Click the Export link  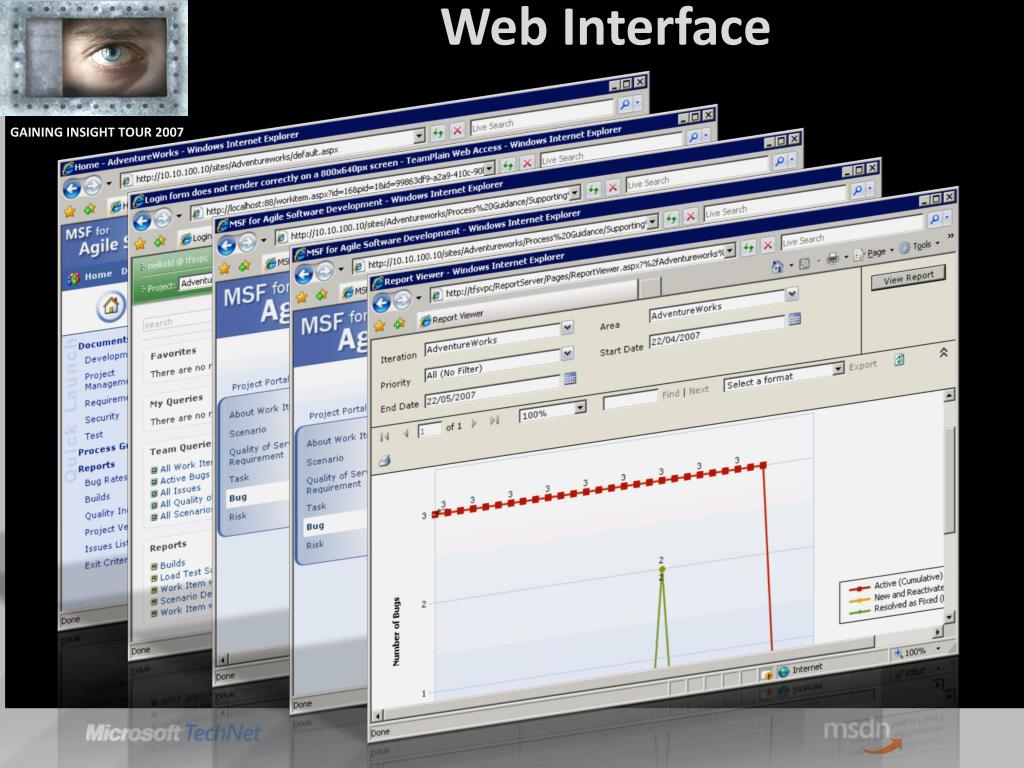point(862,366)
